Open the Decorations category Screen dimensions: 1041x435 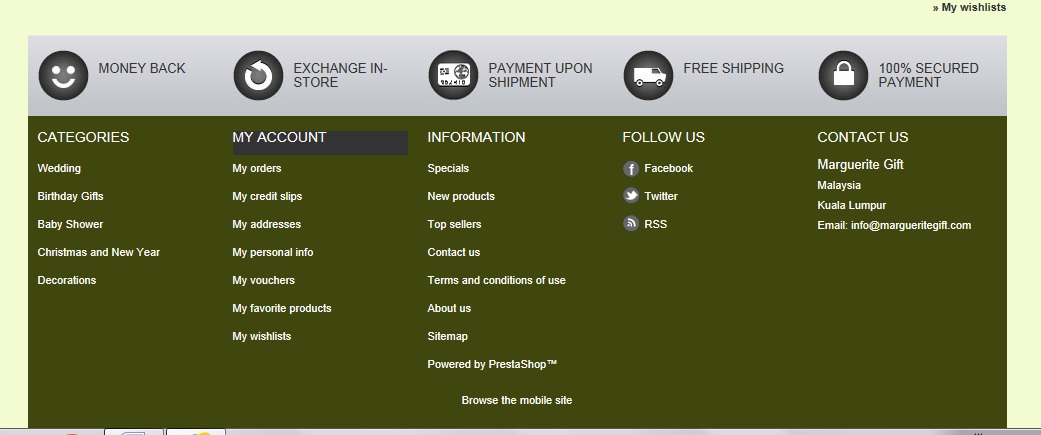[x=66, y=280]
